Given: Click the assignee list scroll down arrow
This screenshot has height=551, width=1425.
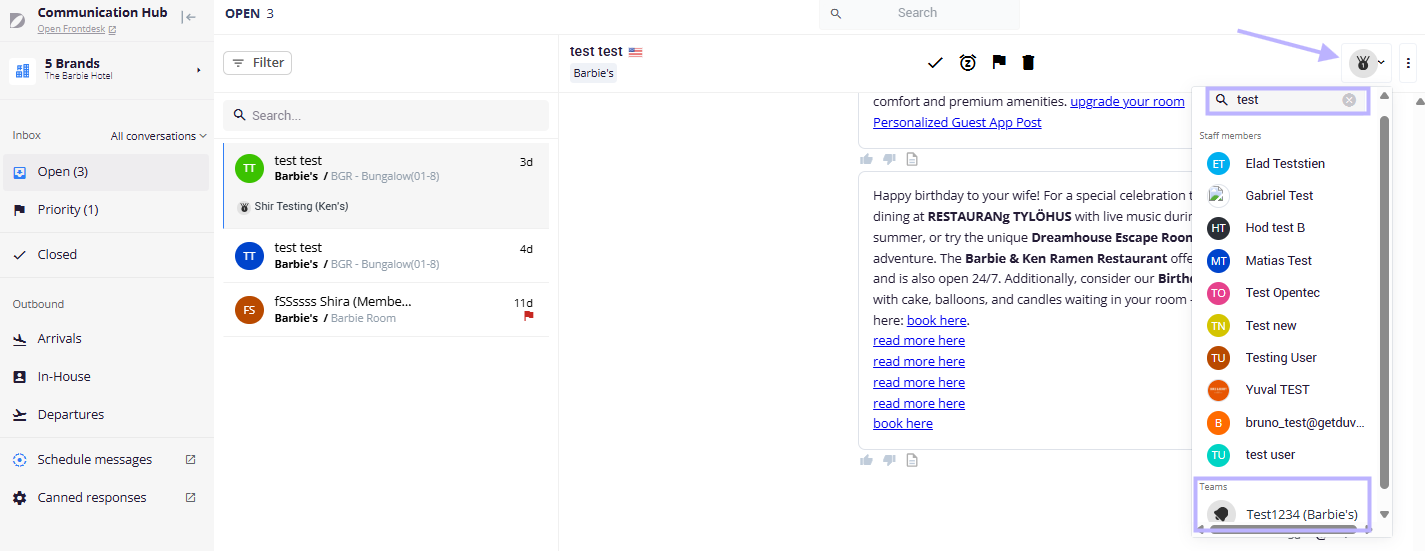Looking at the screenshot, I should (x=1385, y=515).
